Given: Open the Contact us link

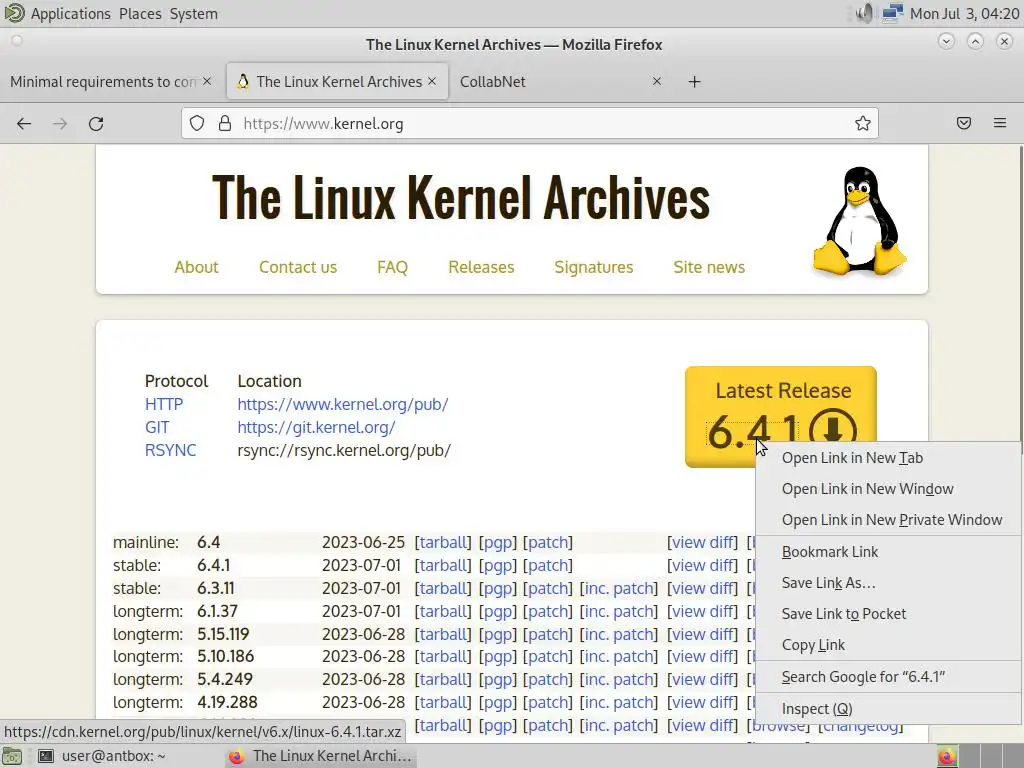Looking at the screenshot, I should pyautogui.click(x=298, y=267).
